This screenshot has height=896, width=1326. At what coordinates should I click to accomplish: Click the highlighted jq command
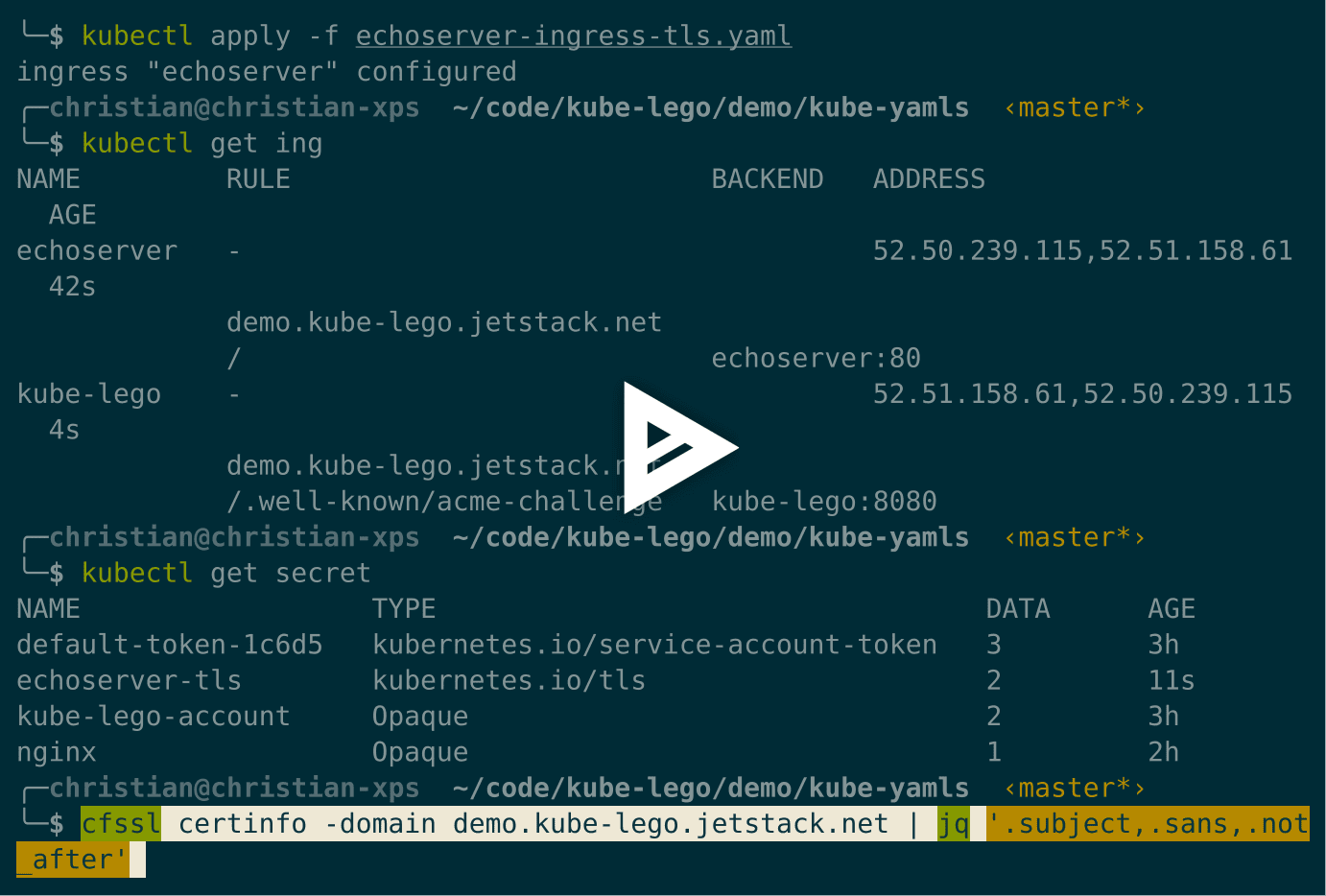(x=952, y=823)
